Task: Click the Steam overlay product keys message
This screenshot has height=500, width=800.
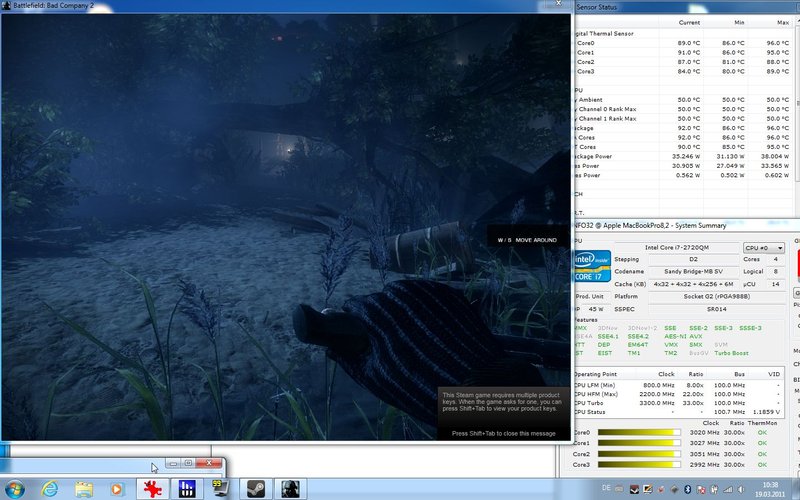Action: coord(502,402)
